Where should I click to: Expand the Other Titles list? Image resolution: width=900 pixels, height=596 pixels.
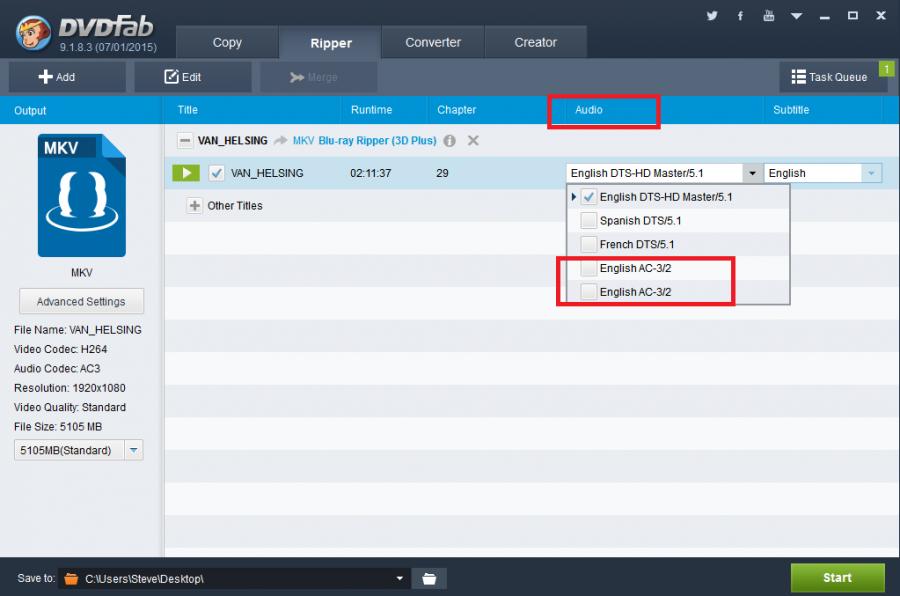click(195, 206)
